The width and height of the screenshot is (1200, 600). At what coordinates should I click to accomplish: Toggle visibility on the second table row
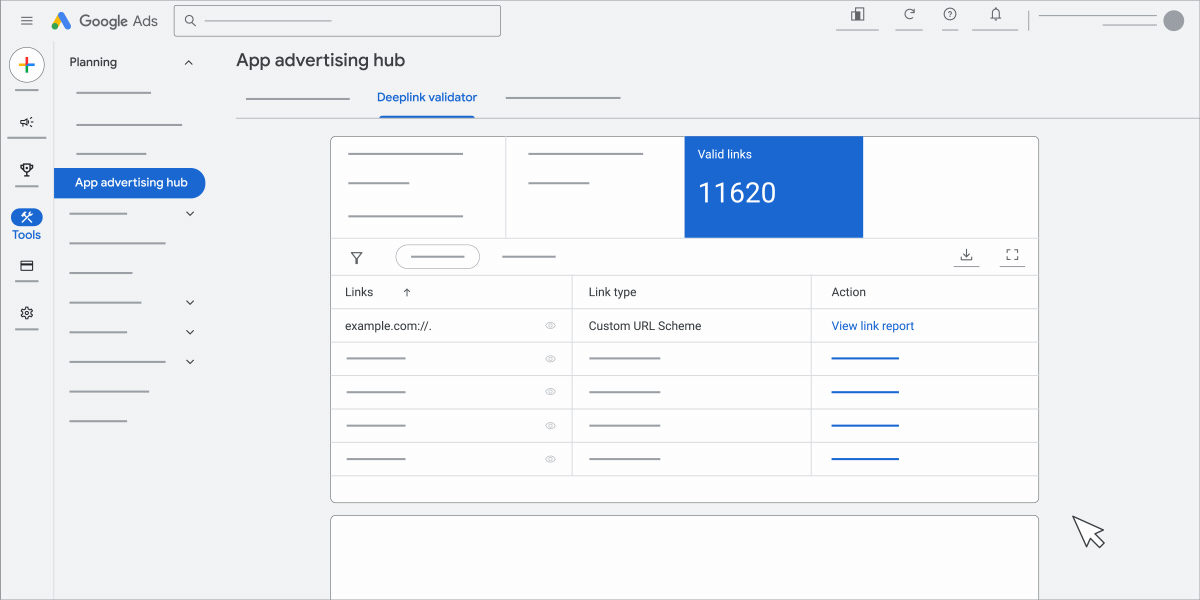pyautogui.click(x=550, y=358)
